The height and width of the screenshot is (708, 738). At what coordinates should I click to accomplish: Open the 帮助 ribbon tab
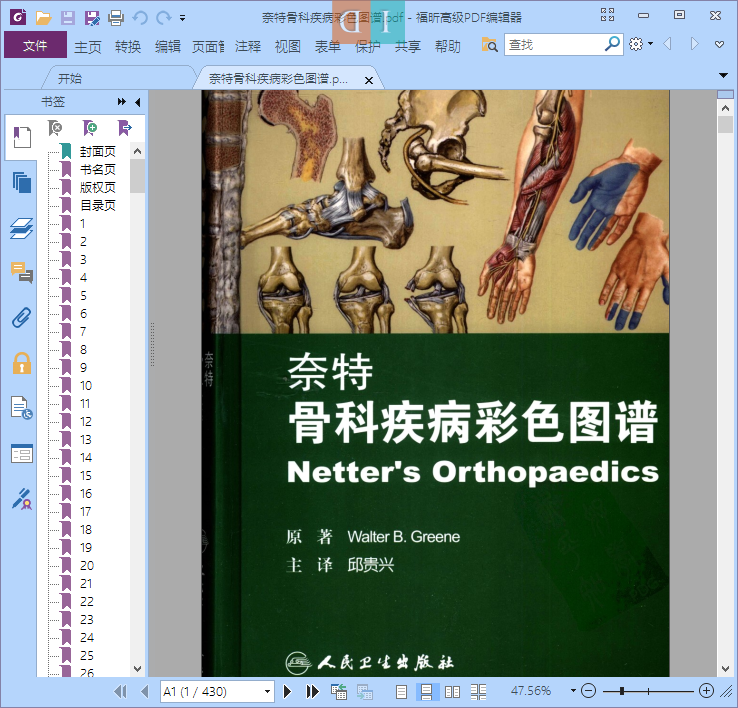(x=448, y=46)
